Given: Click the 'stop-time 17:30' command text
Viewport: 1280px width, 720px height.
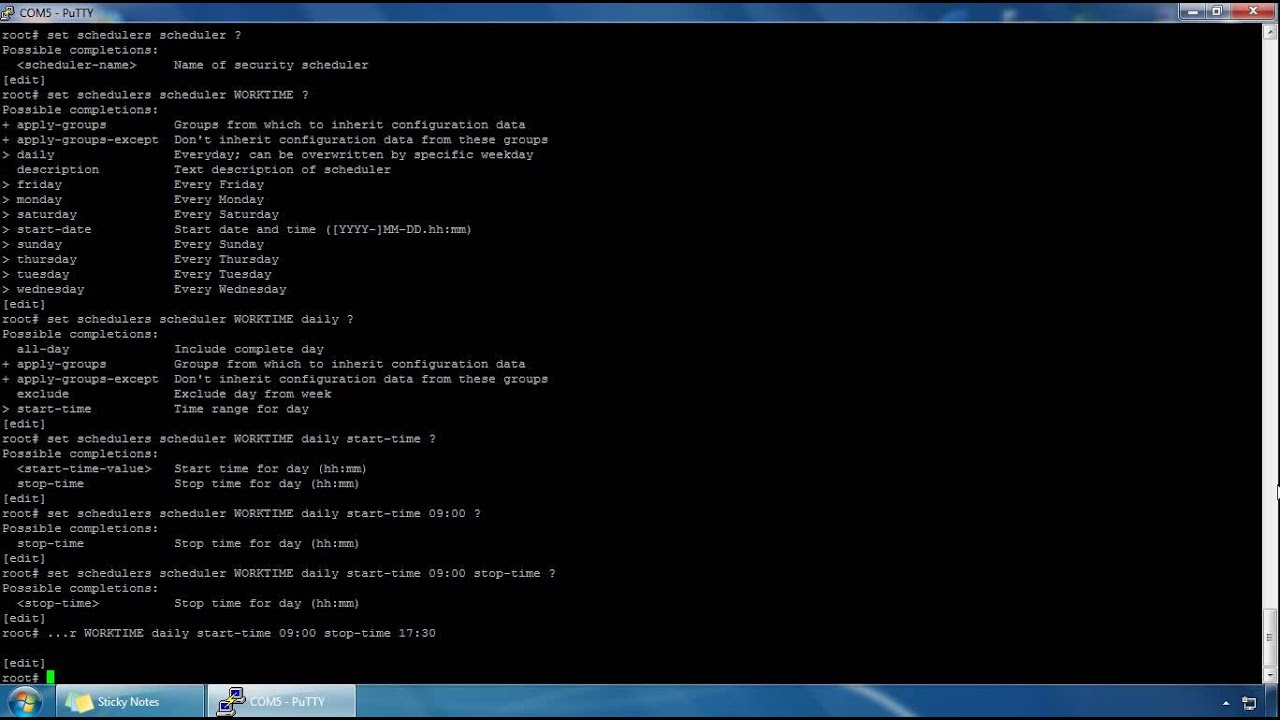Looking at the screenshot, I should click(x=379, y=633).
